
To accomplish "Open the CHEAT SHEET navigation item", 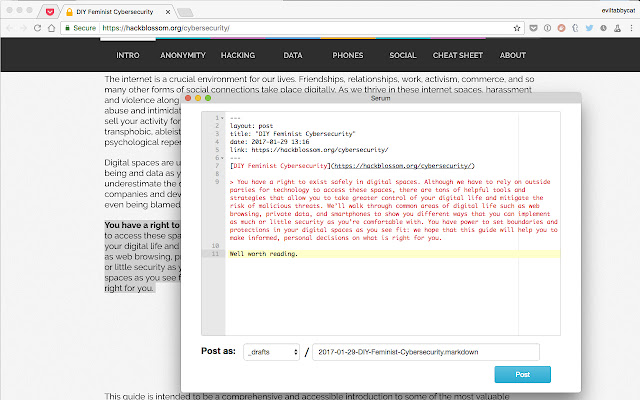I will click(x=458, y=55).
